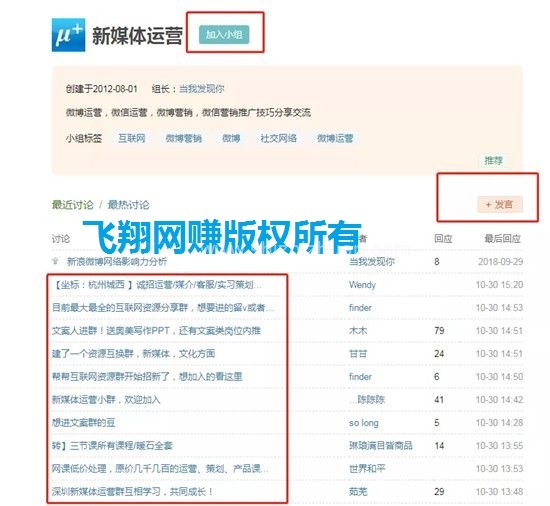
Task: Open topic 深圳新媒体运营群互相学习
Action: pyautogui.click(x=132, y=492)
